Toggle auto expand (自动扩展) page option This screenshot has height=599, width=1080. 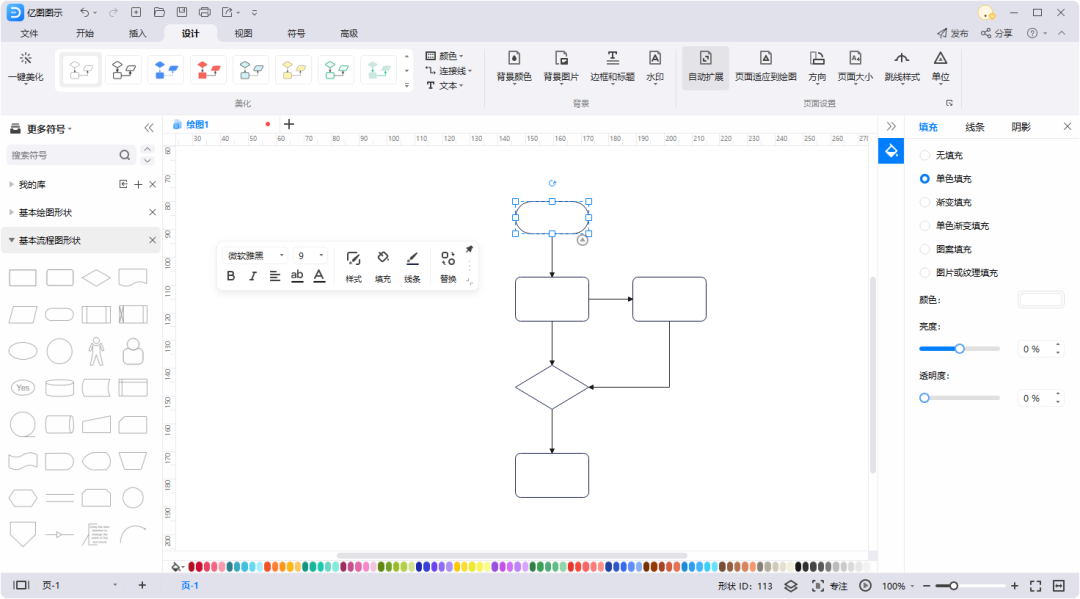coord(706,67)
